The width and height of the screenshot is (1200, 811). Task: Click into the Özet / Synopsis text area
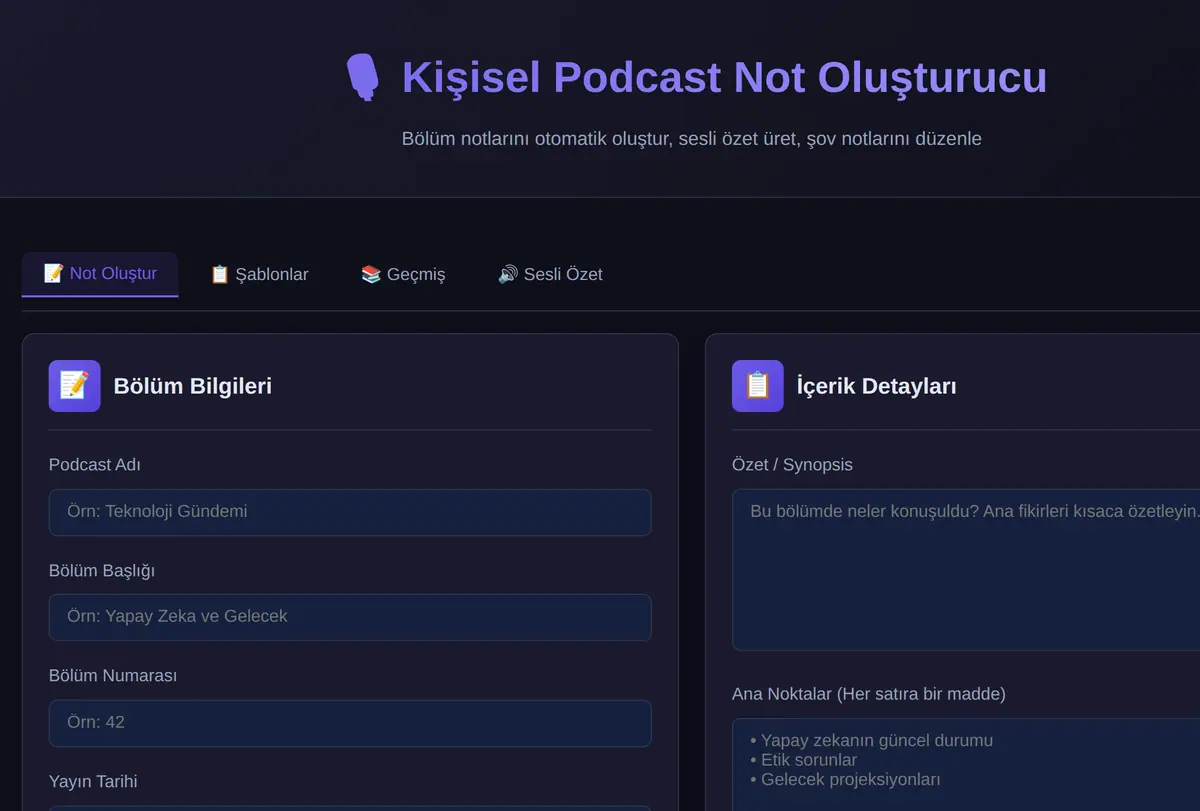click(966, 570)
